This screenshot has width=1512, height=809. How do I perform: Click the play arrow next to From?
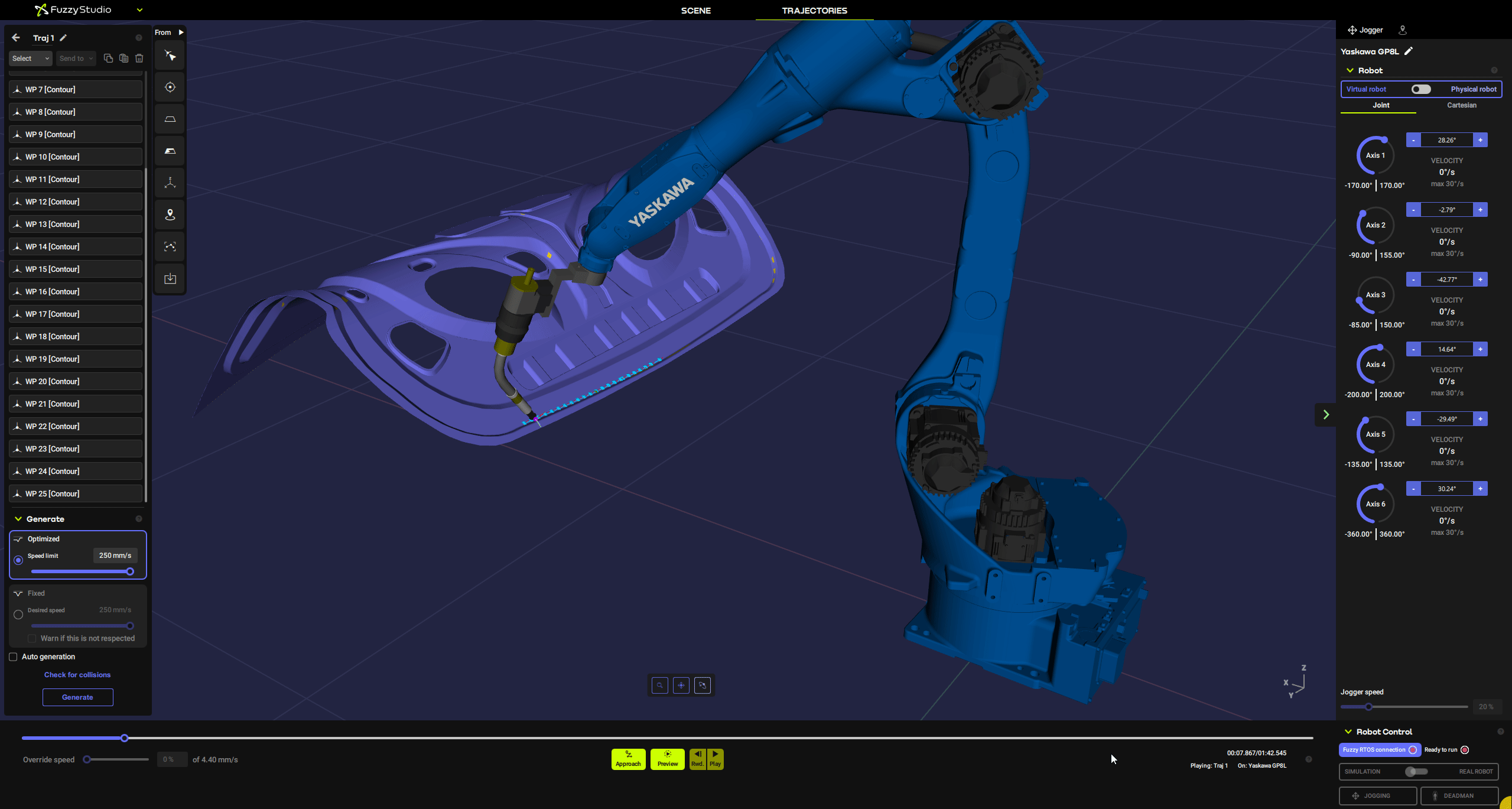pos(181,33)
